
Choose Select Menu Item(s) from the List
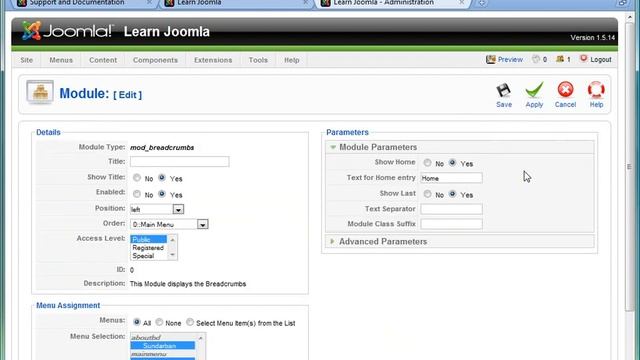tap(190, 322)
